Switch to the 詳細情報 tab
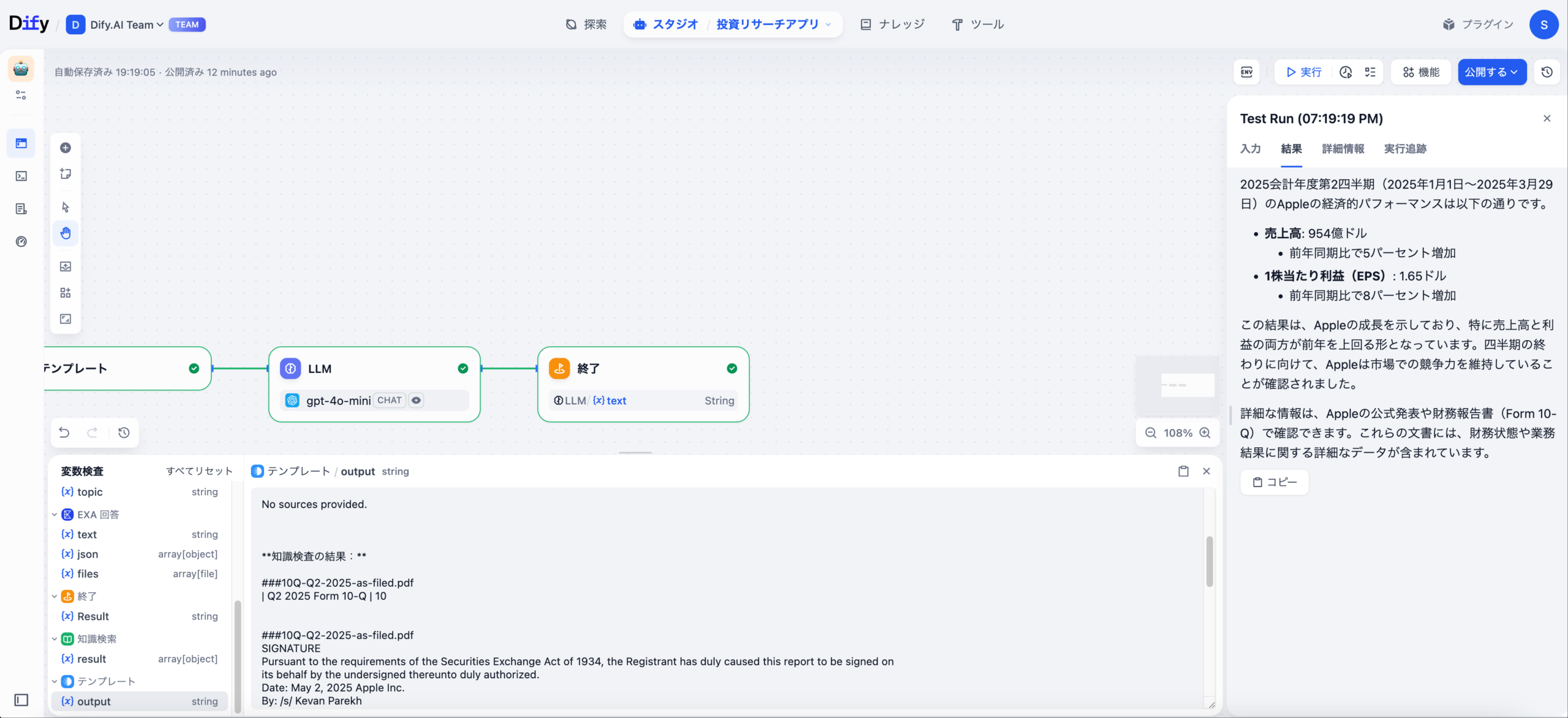 [1343, 149]
